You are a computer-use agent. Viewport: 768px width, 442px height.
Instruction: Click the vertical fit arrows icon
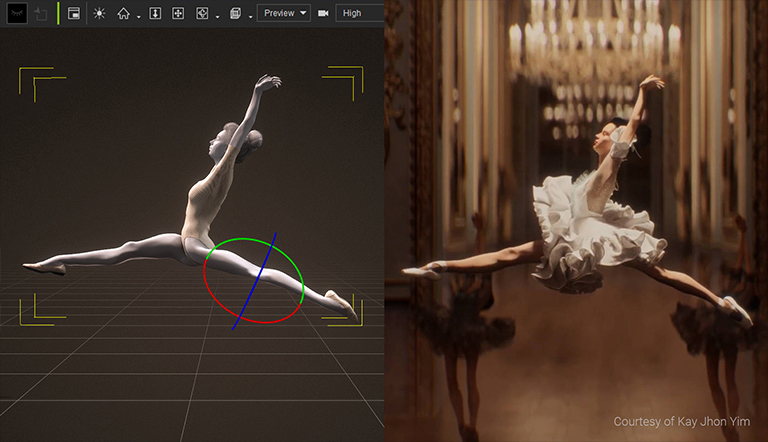[155, 14]
